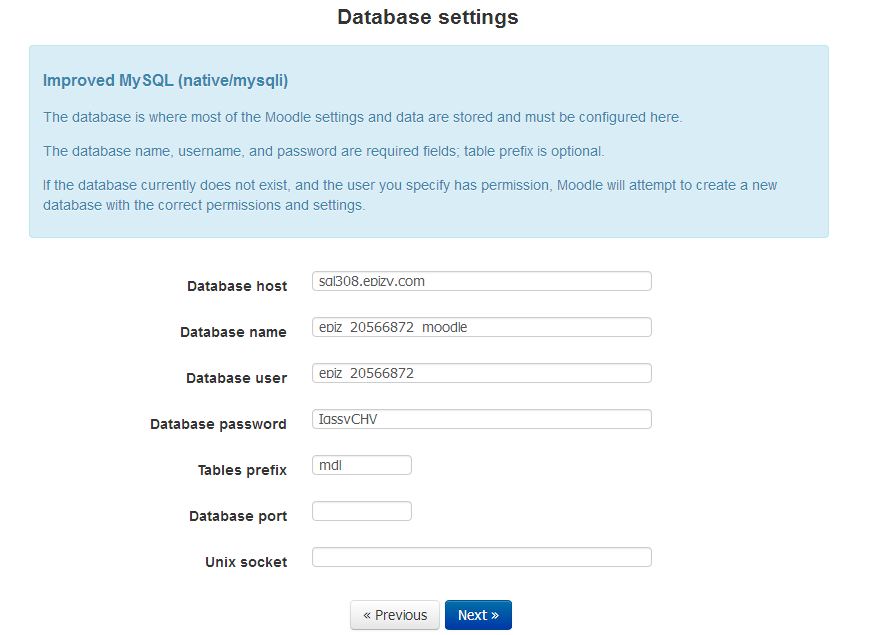The image size is (881, 635).
Task: Focus the Database password input
Action: (482, 419)
